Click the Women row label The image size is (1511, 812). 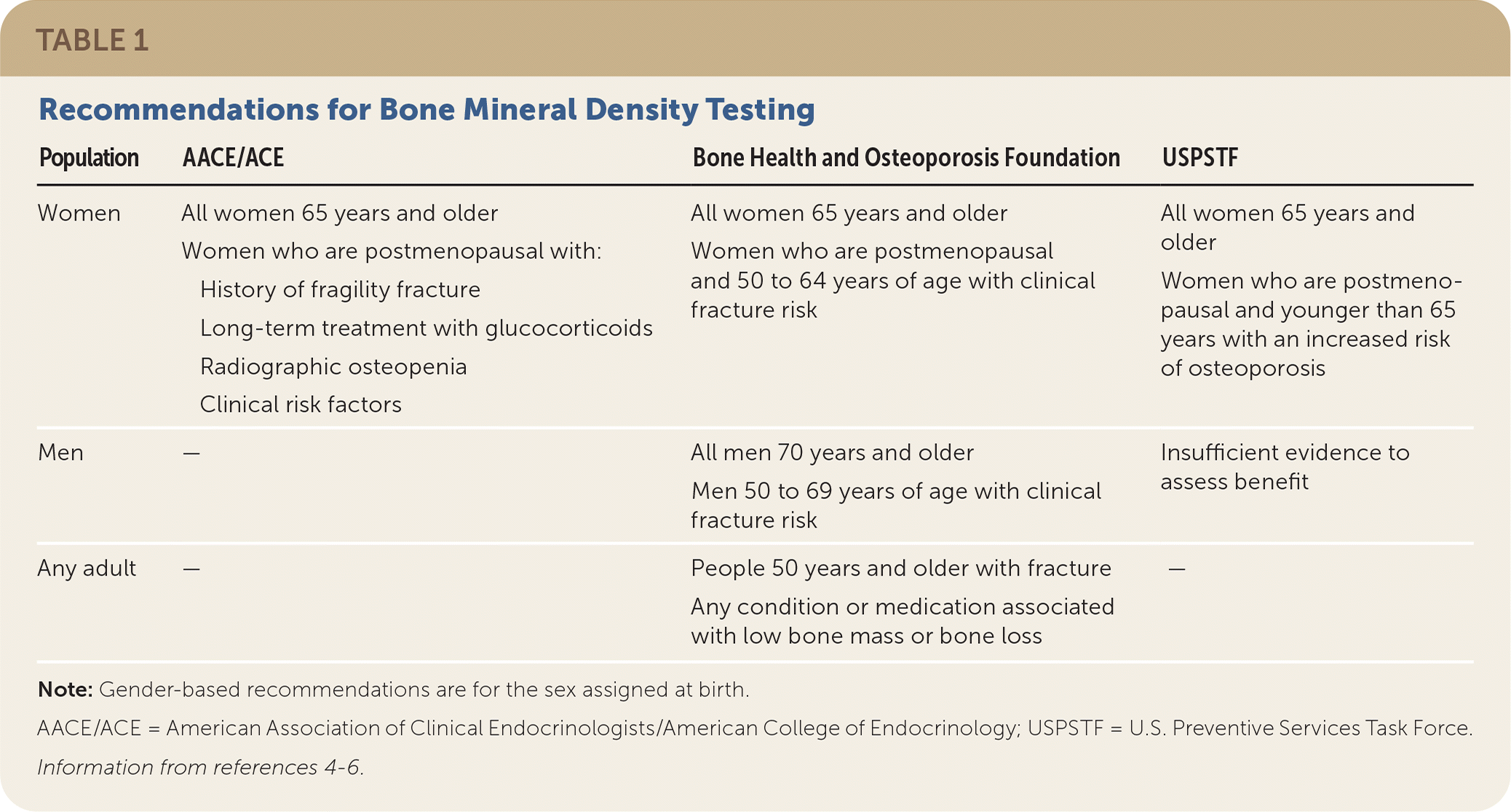tap(79, 213)
